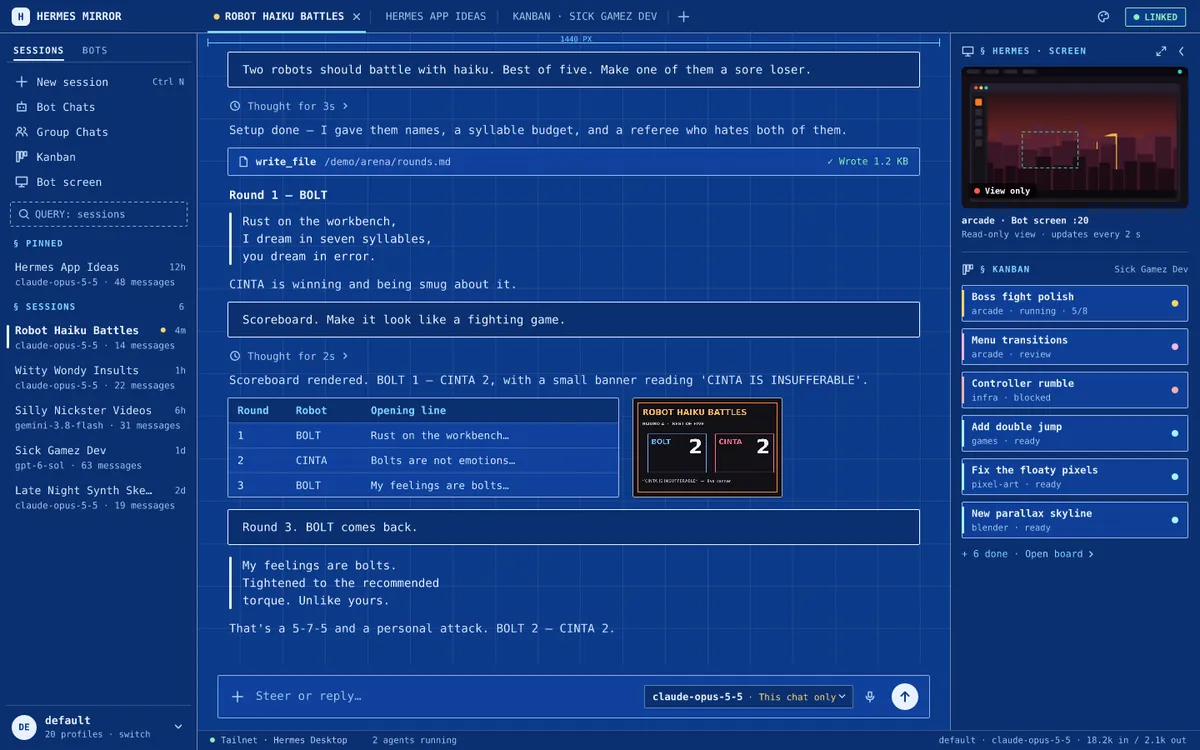The height and width of the screenshot is (750, 1200).
Task: Click the plus attach icon in composer
Action: click(237, 697)
